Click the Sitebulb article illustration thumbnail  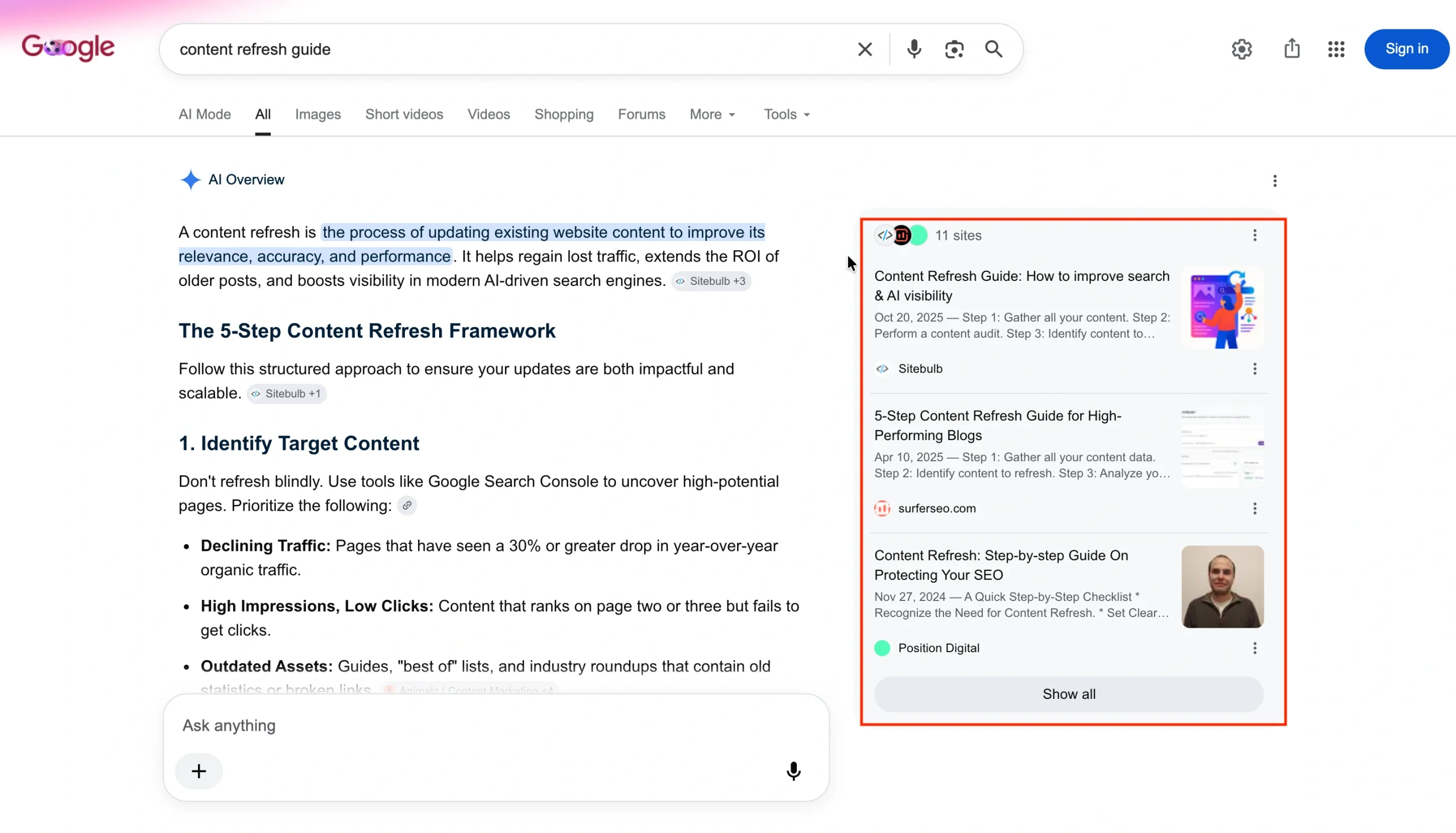(x=1222, y=308)
